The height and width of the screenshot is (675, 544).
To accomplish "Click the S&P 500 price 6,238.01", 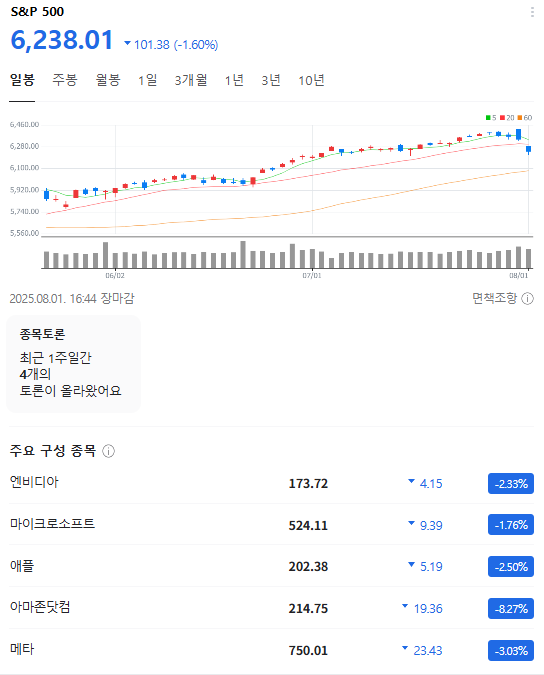I will (62, 40).
